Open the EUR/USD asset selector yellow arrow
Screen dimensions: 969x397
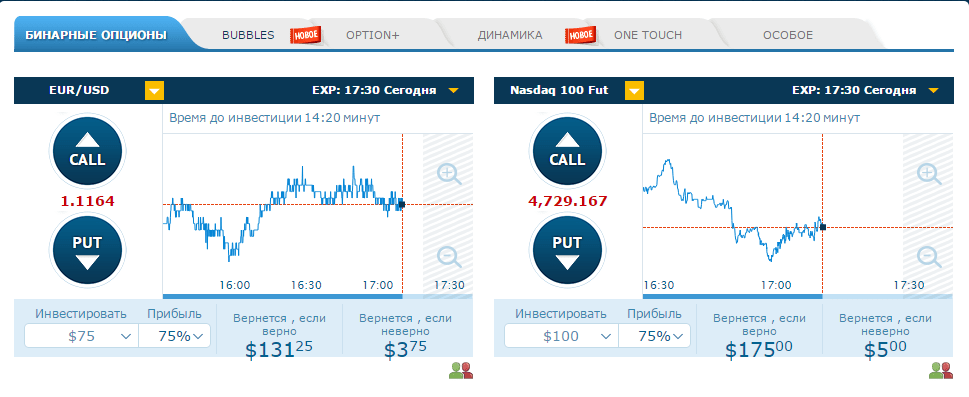[154, 91]
